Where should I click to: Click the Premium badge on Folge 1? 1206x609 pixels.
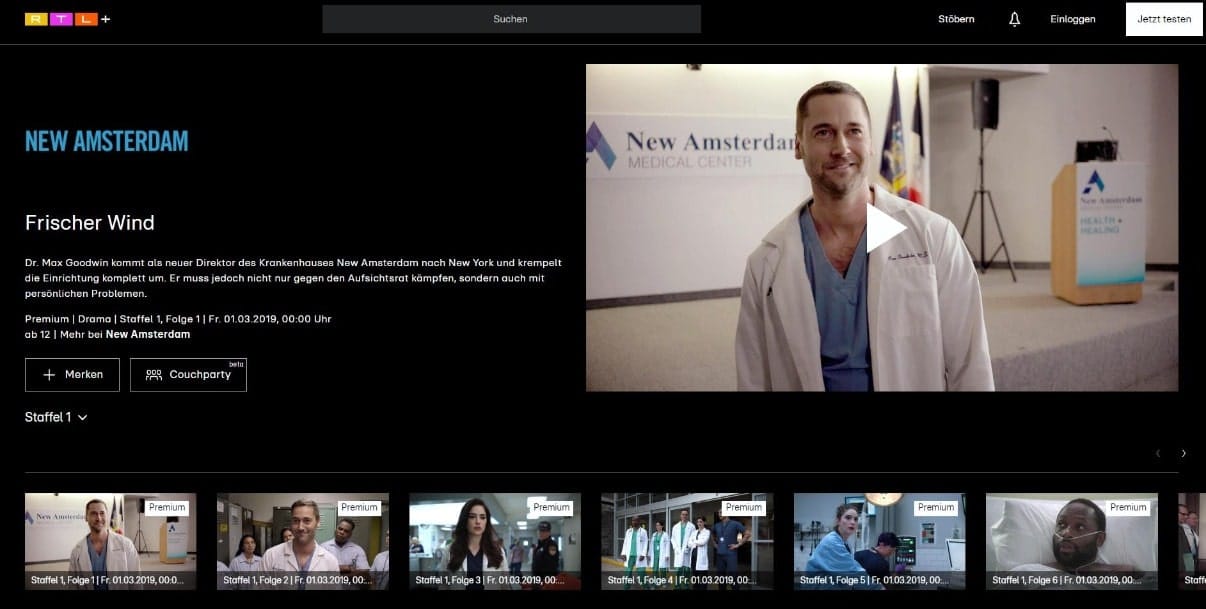point(167,507)
